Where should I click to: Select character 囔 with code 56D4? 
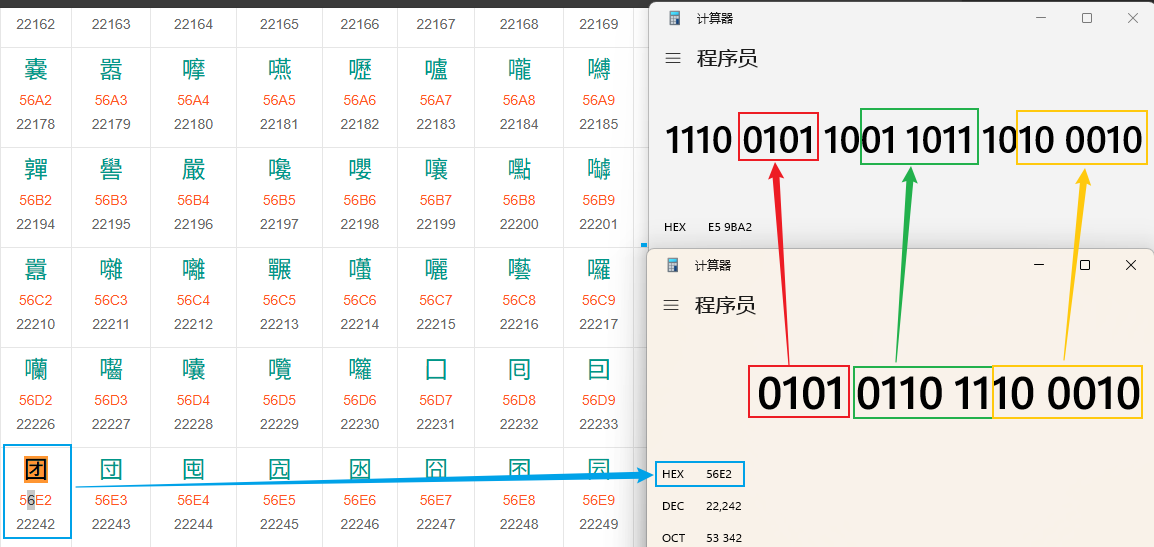[194, 369]
